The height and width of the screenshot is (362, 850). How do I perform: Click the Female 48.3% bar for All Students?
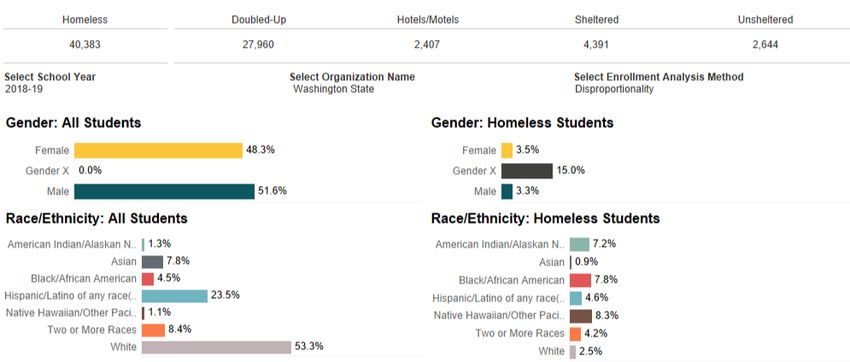pos(158,151)
